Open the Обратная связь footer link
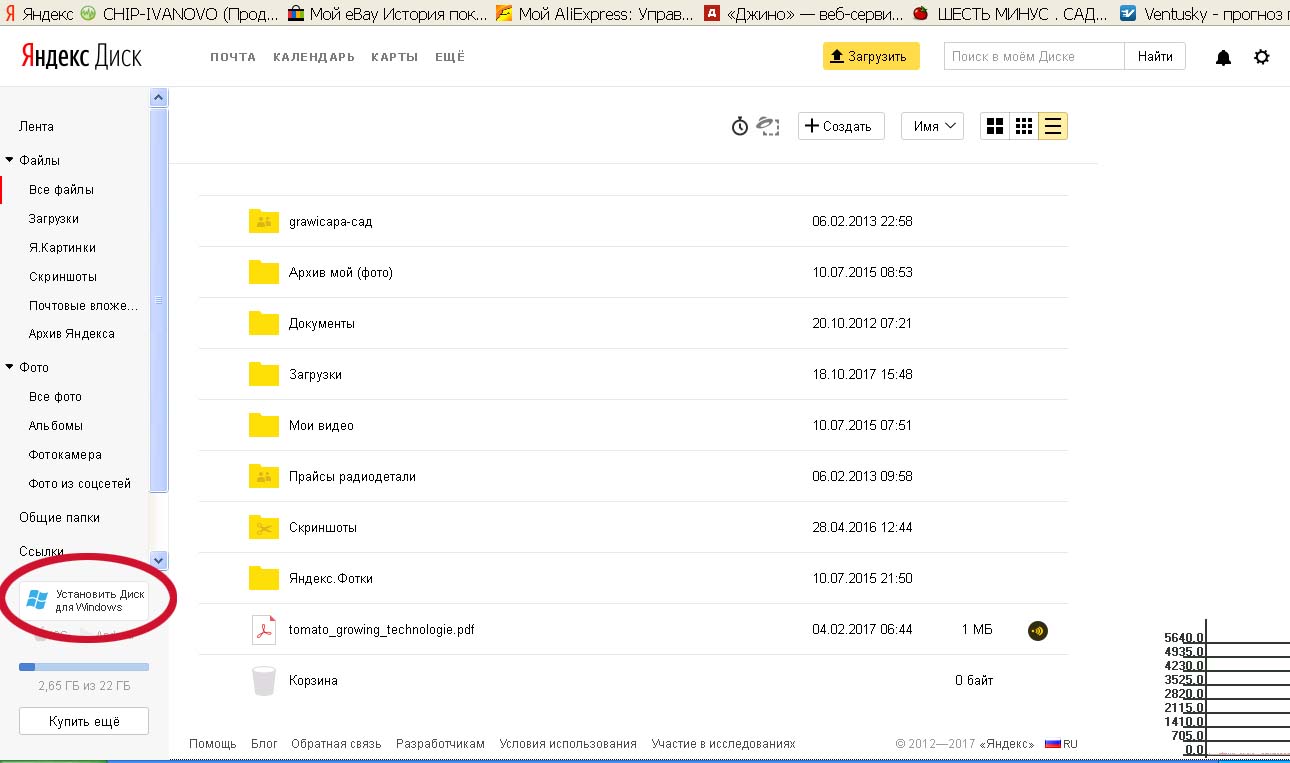The width and height of the screenshot is (1290, 763). point(336,744)
